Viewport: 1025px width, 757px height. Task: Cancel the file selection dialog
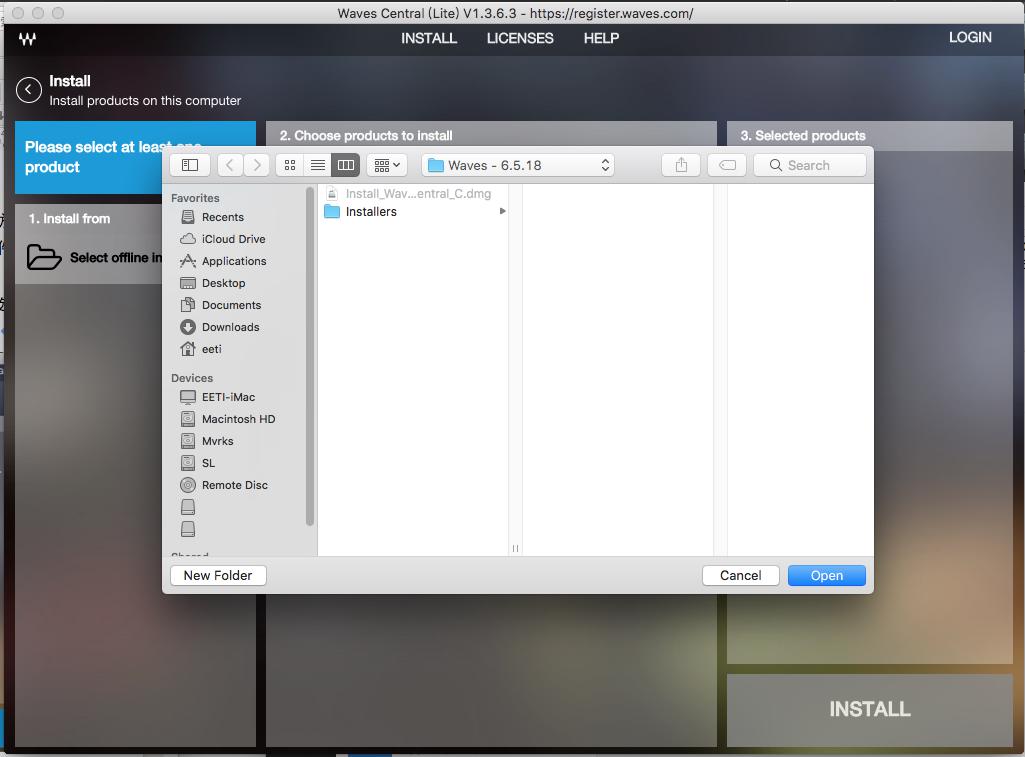740,575
